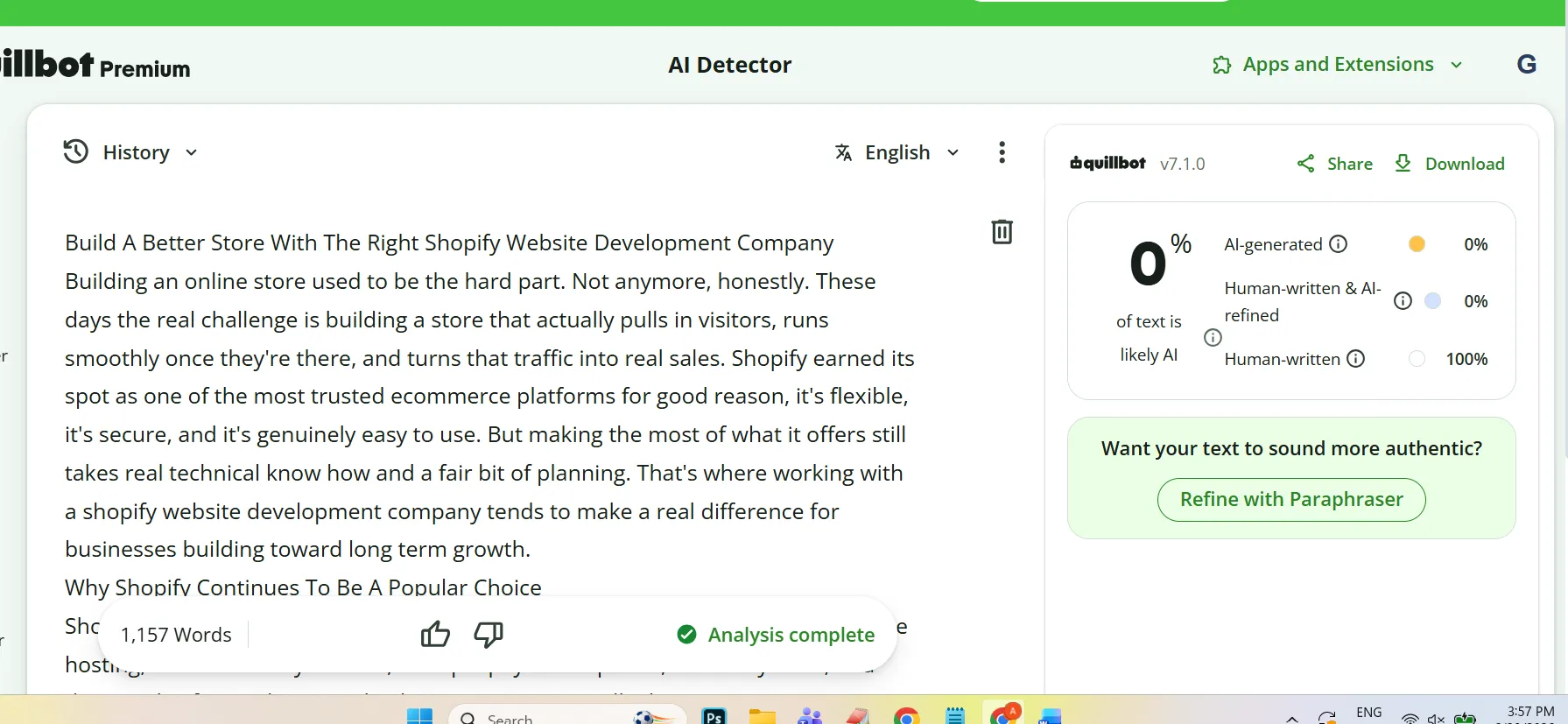
Task: Open the Wi-Fi network tray icon
Action: [1410, 719]
